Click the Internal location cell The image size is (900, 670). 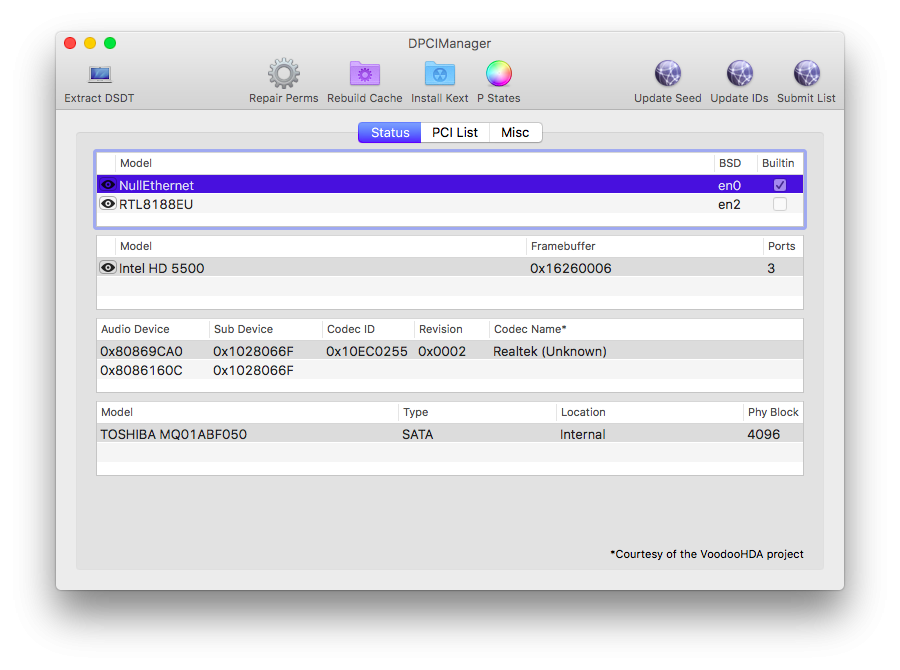[583, 435]
